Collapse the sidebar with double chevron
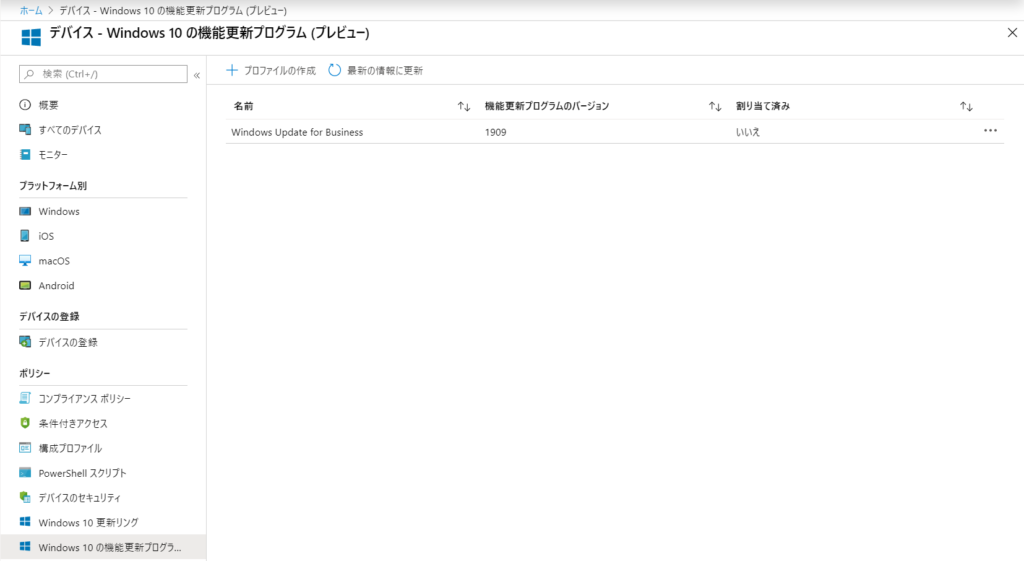The width and height of the screenshot is (1024, 561). coord(197,76)
